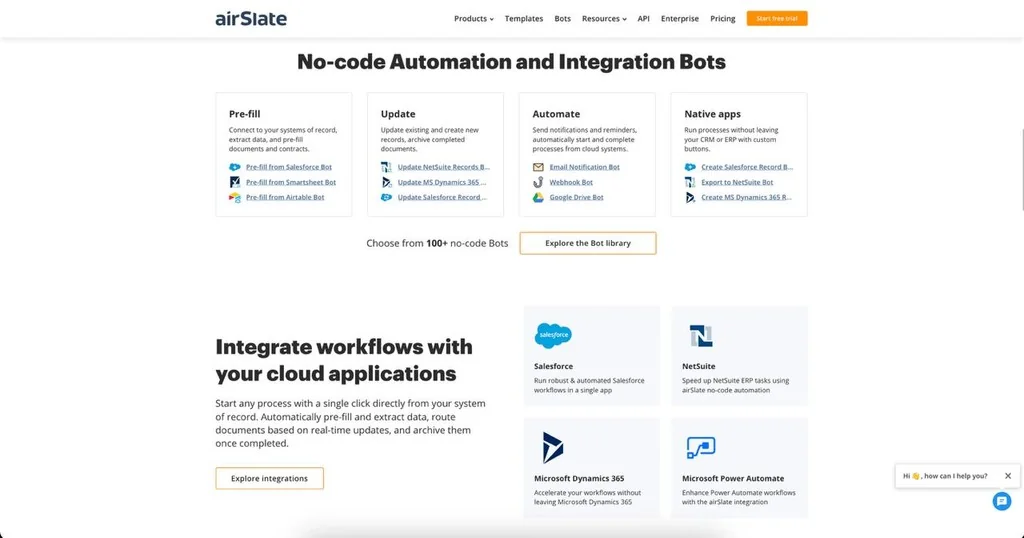Click the Microsoft Power Automate logo
Screen dimensions: 1024x538
tap(701, 448)
